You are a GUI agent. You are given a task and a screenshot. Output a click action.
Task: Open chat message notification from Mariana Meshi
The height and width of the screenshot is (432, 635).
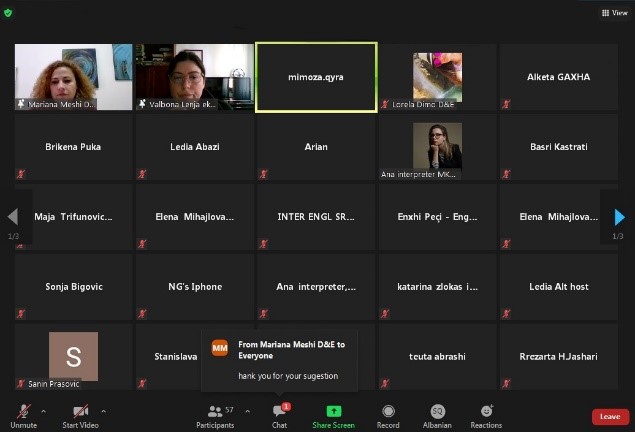point(279,361)
